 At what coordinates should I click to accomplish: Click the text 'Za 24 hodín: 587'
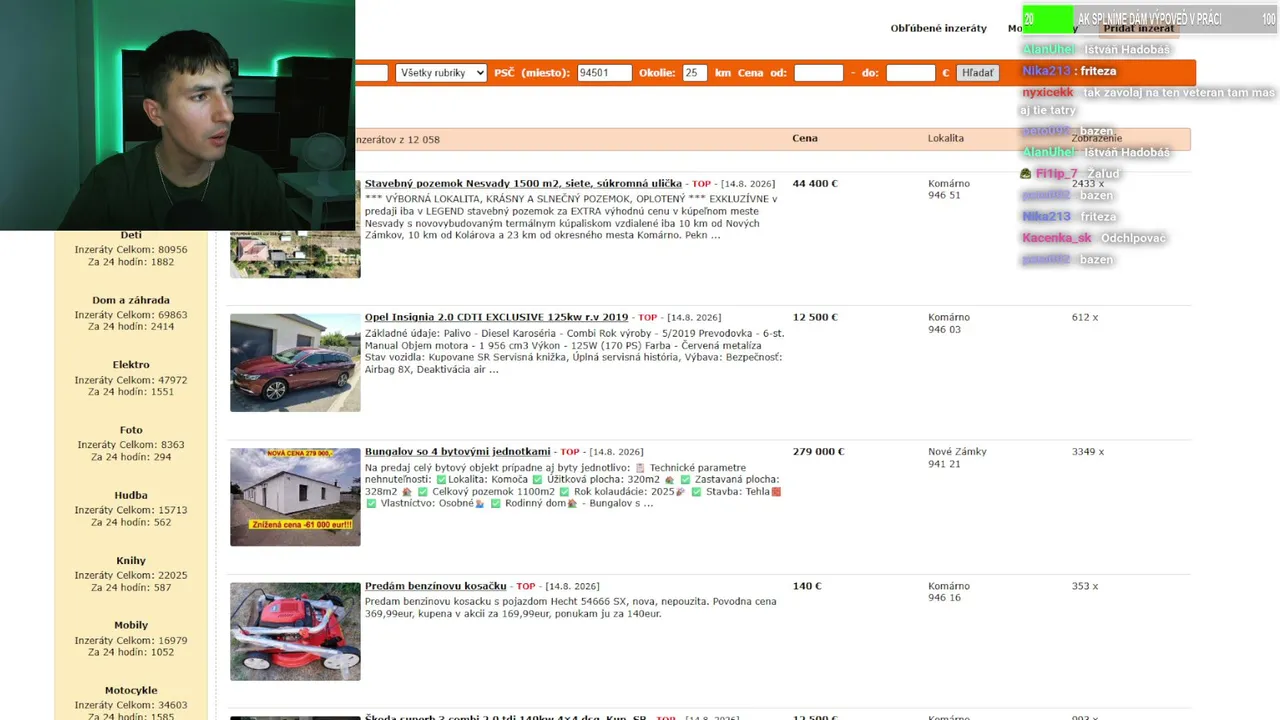point(131,587)
